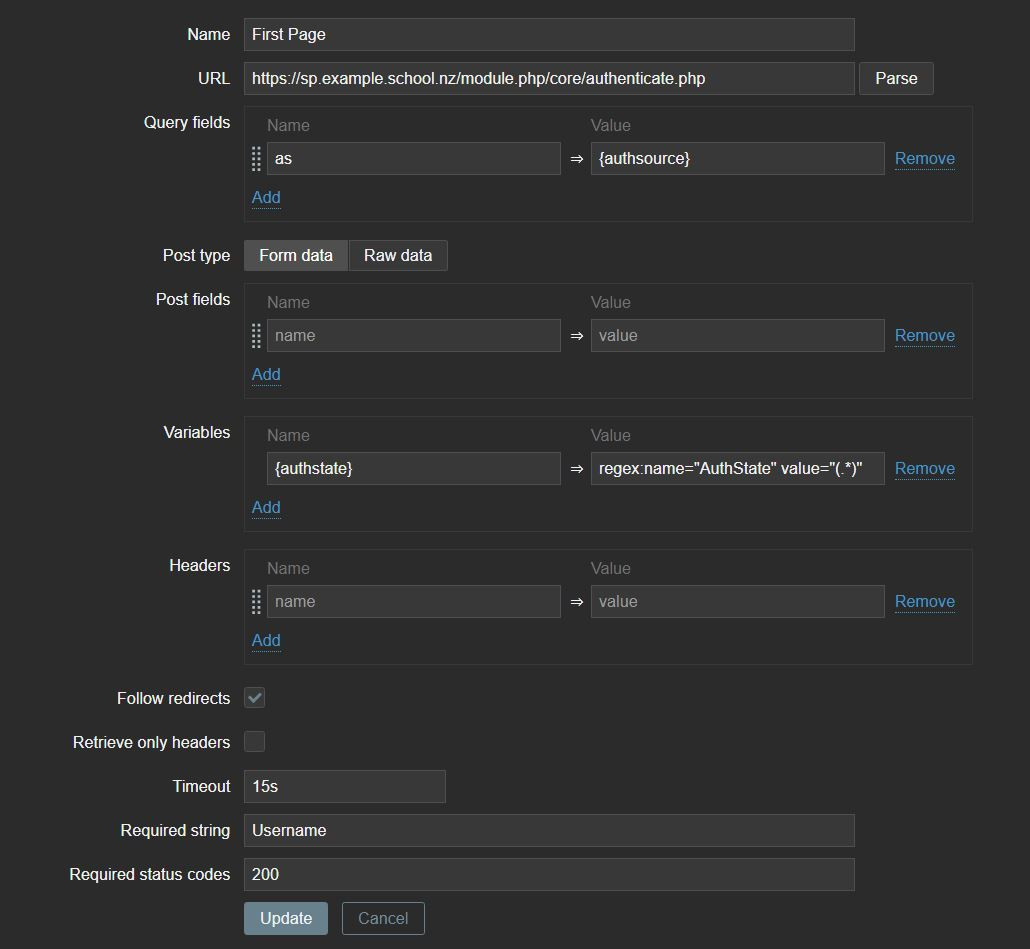Add another post field

pos(266,375)
